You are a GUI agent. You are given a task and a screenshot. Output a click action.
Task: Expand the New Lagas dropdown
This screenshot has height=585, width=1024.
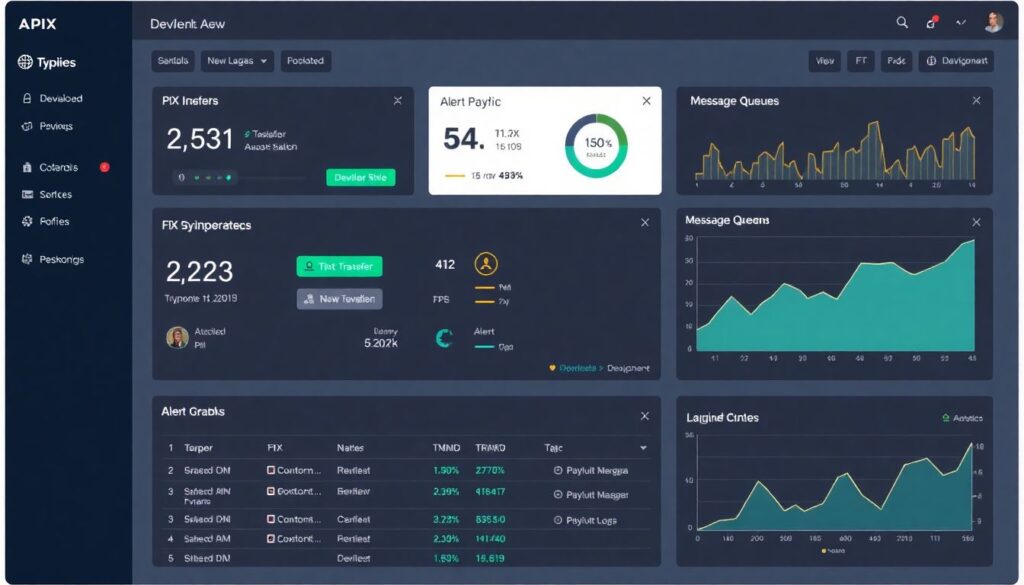(x=237, y=61)
